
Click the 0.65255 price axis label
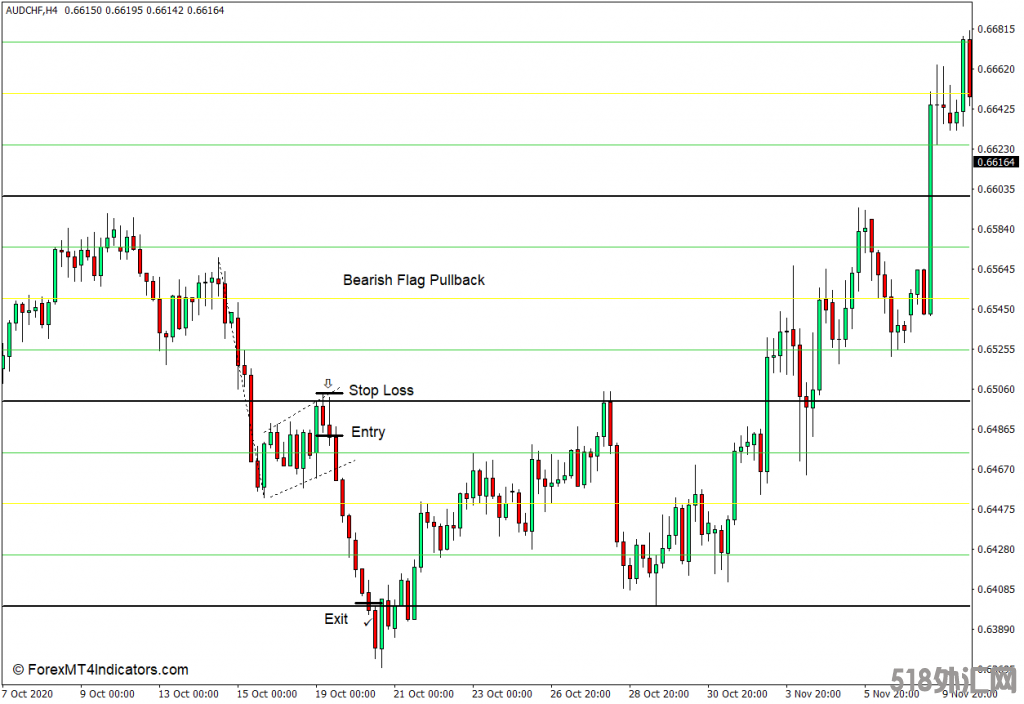coord(997,349)
